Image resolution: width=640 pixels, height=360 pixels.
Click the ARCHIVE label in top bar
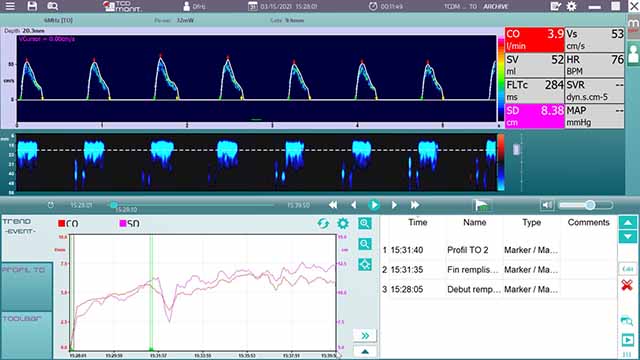[x=496, y=7]
